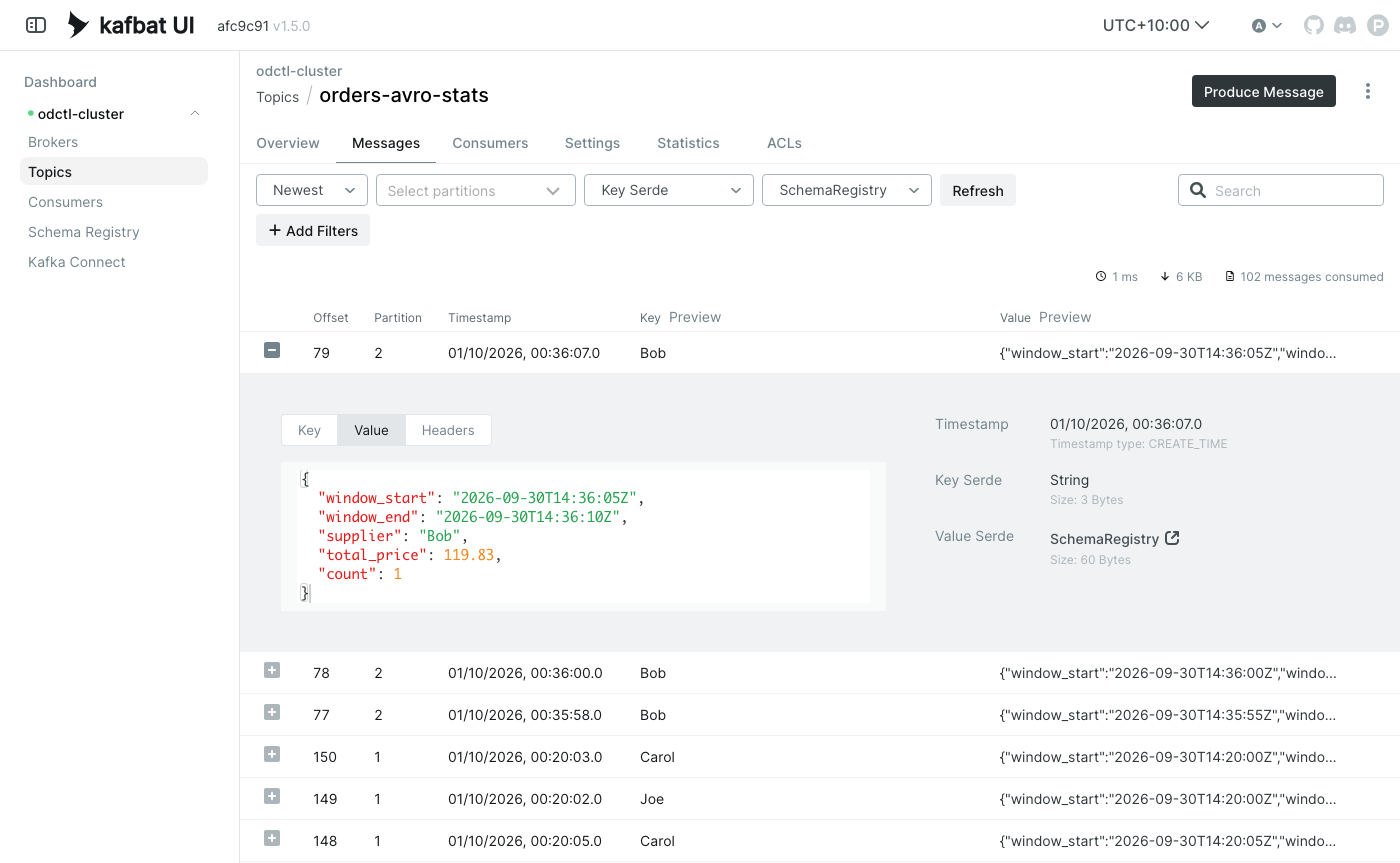Screen dimensions: 1400x863
Task: Expand message row at offset 78
Action: click(272, 670)
